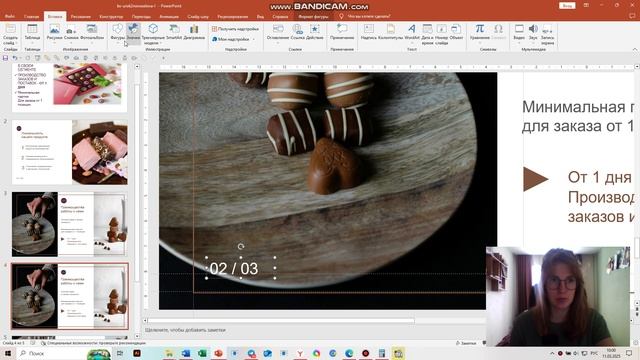Click the New Slide button in the ribbon
This screenshot has width=640, height=360.
(10, 34)
